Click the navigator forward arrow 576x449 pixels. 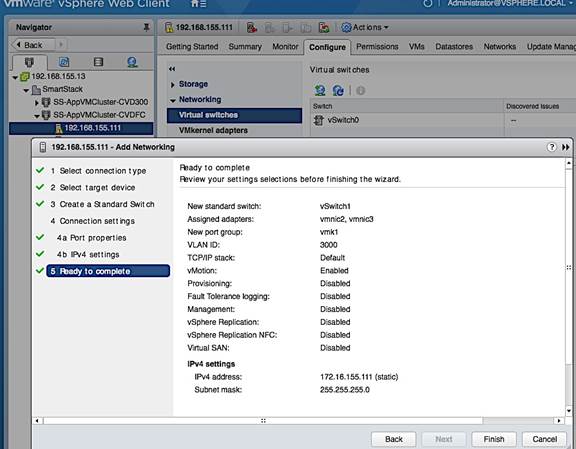pyautogui.click(x=61, y=45)
